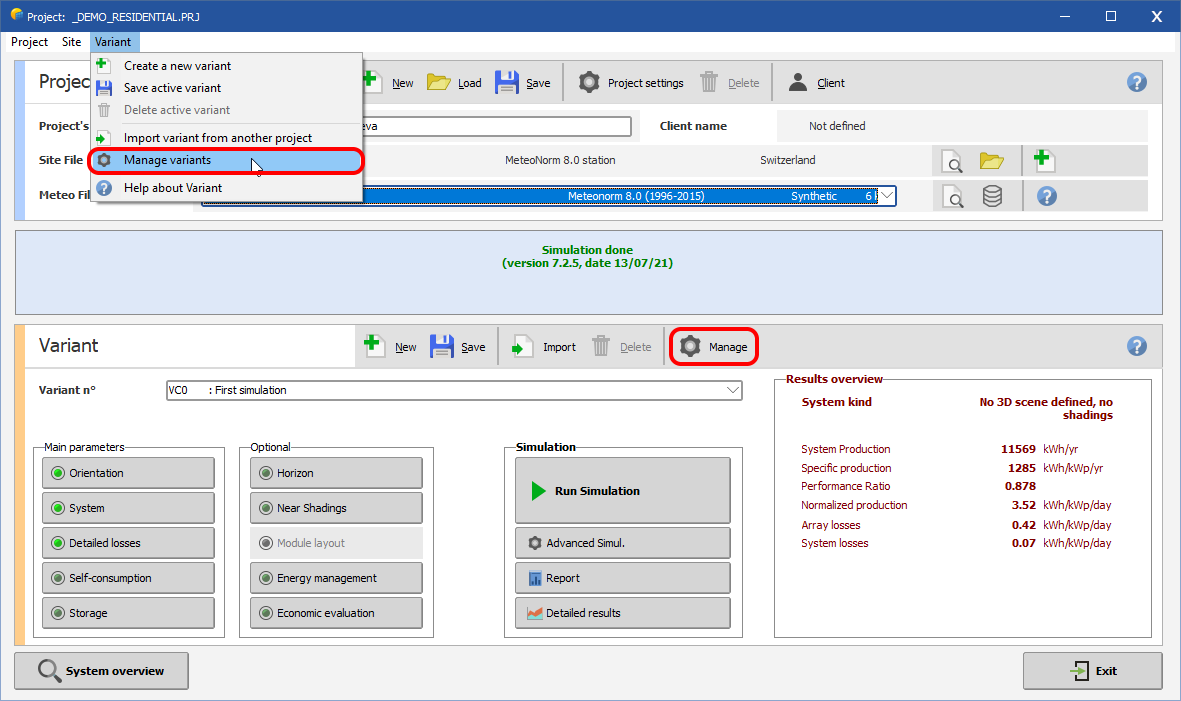This screenshot has height=701, width=1181.
Task: Open Detailed results
Action: [x=623, y=613]
